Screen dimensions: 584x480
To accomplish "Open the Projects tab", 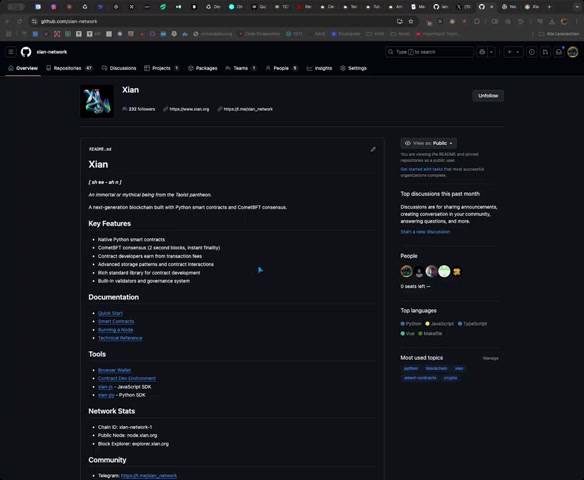I will [x=162, y=68].
